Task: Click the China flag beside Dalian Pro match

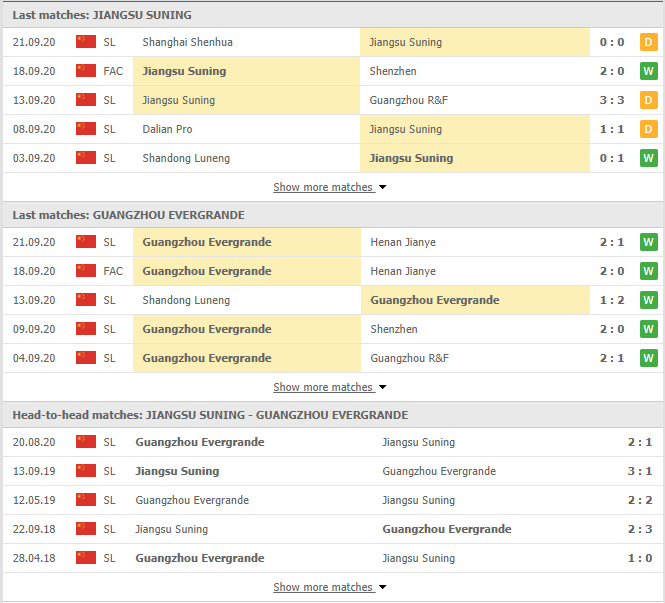Action: [x=86, y=129]
